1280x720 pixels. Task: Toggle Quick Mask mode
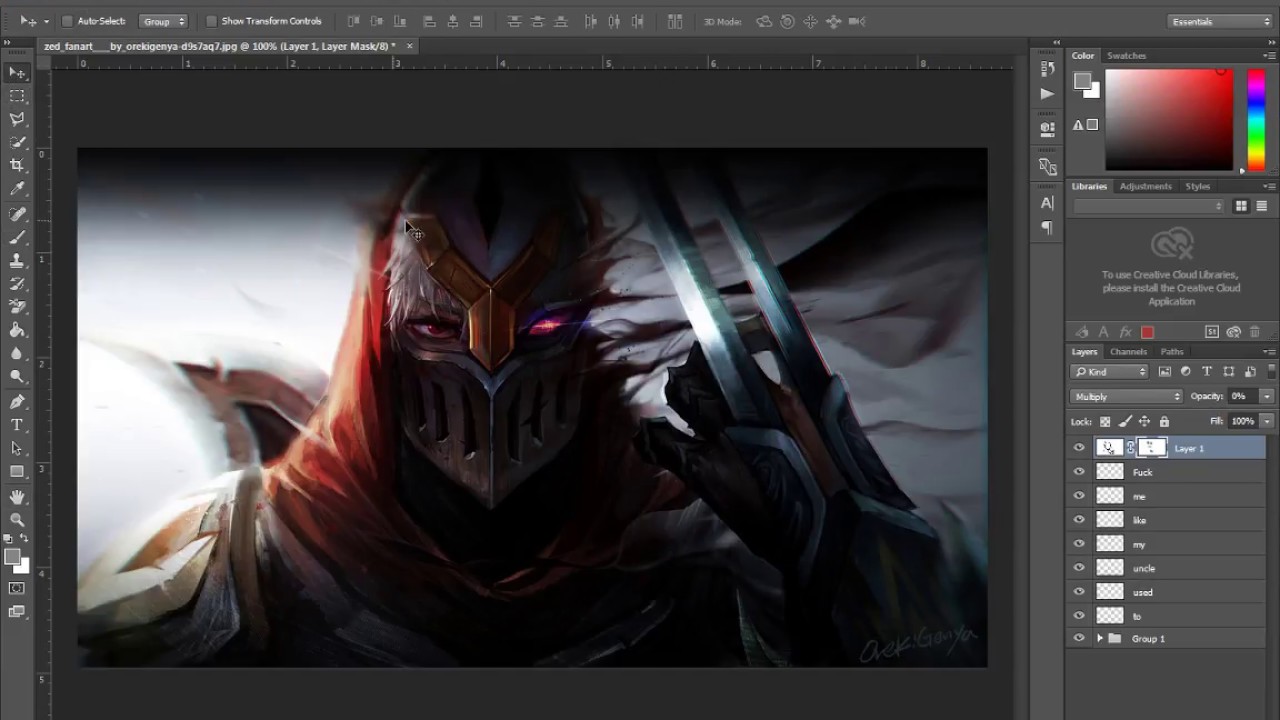click(17, 588)
